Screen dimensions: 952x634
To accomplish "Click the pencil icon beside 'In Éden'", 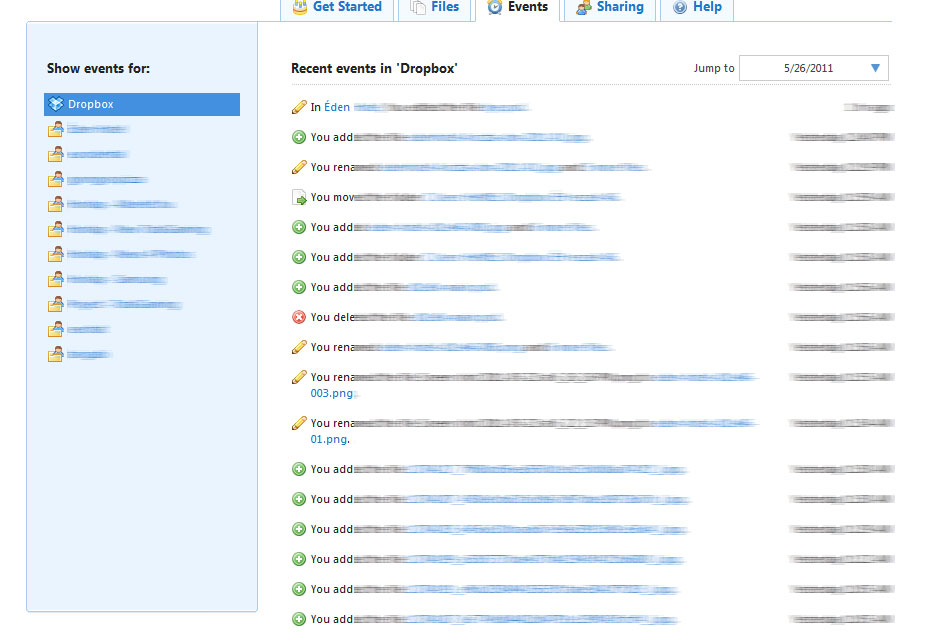I will (298, 107).
